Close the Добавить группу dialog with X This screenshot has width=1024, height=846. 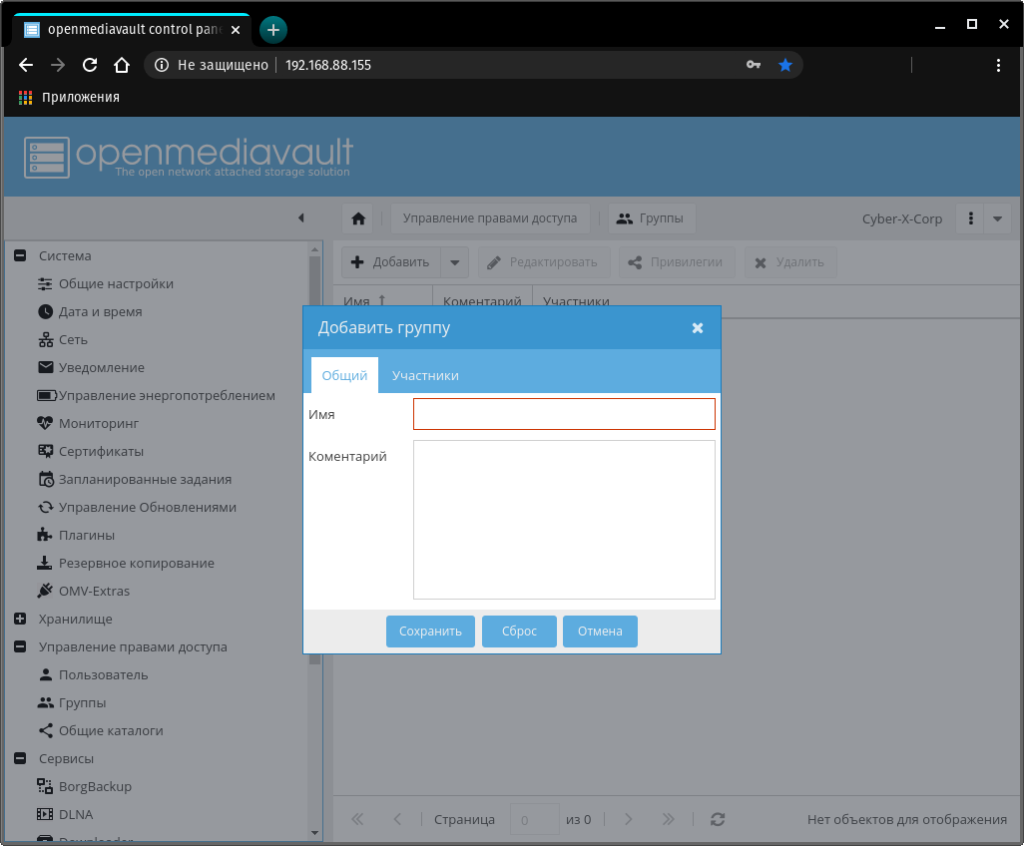click(697, 328)
